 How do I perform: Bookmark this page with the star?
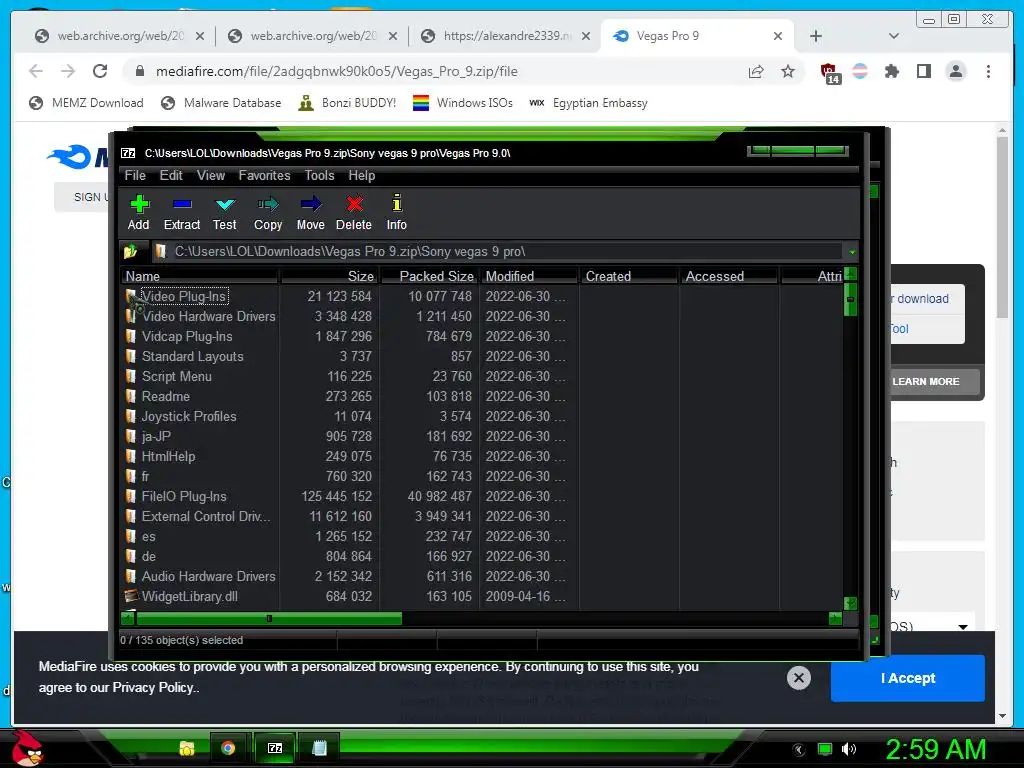point(788,71)
